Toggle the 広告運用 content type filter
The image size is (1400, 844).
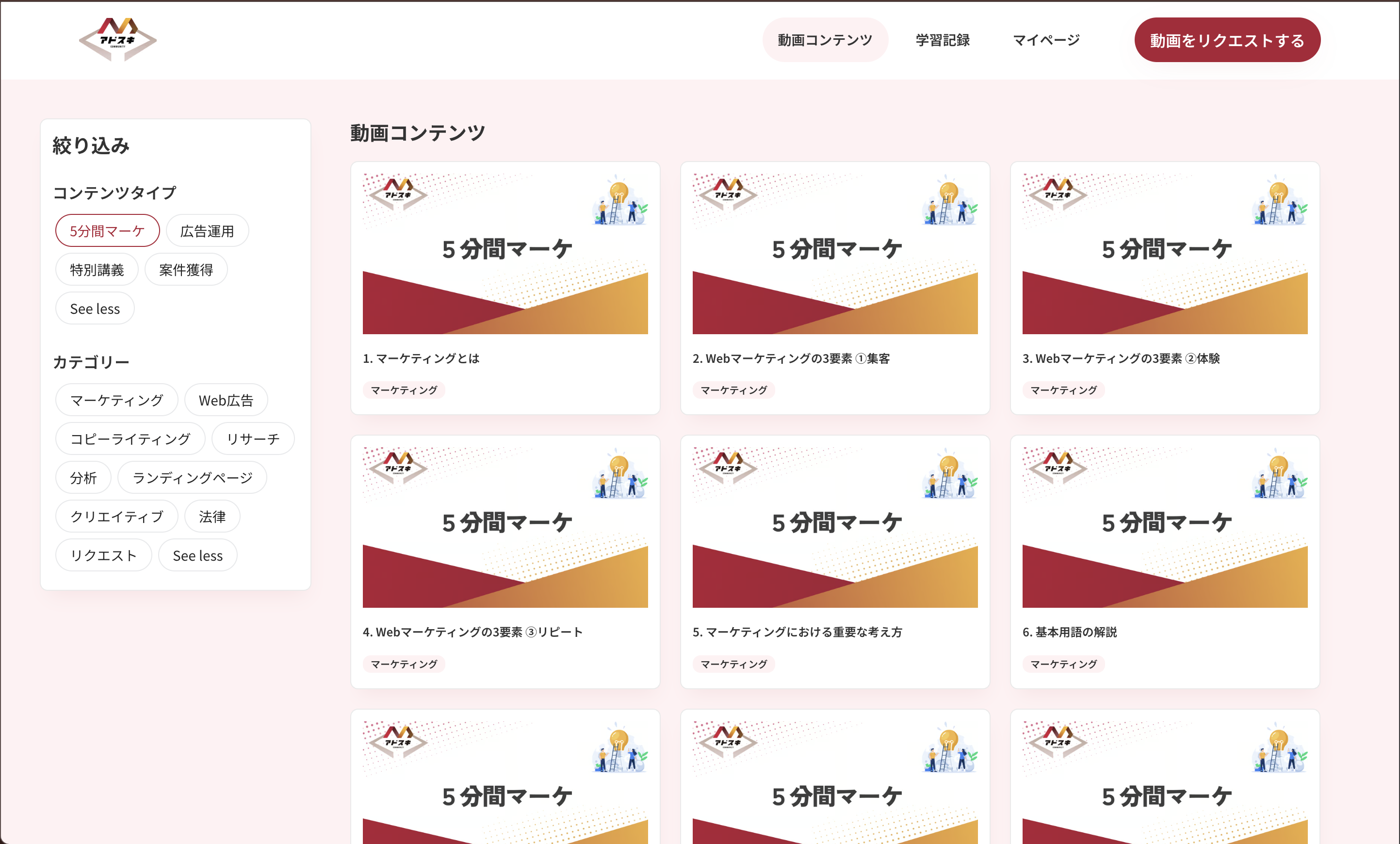(x=207, y=230)
